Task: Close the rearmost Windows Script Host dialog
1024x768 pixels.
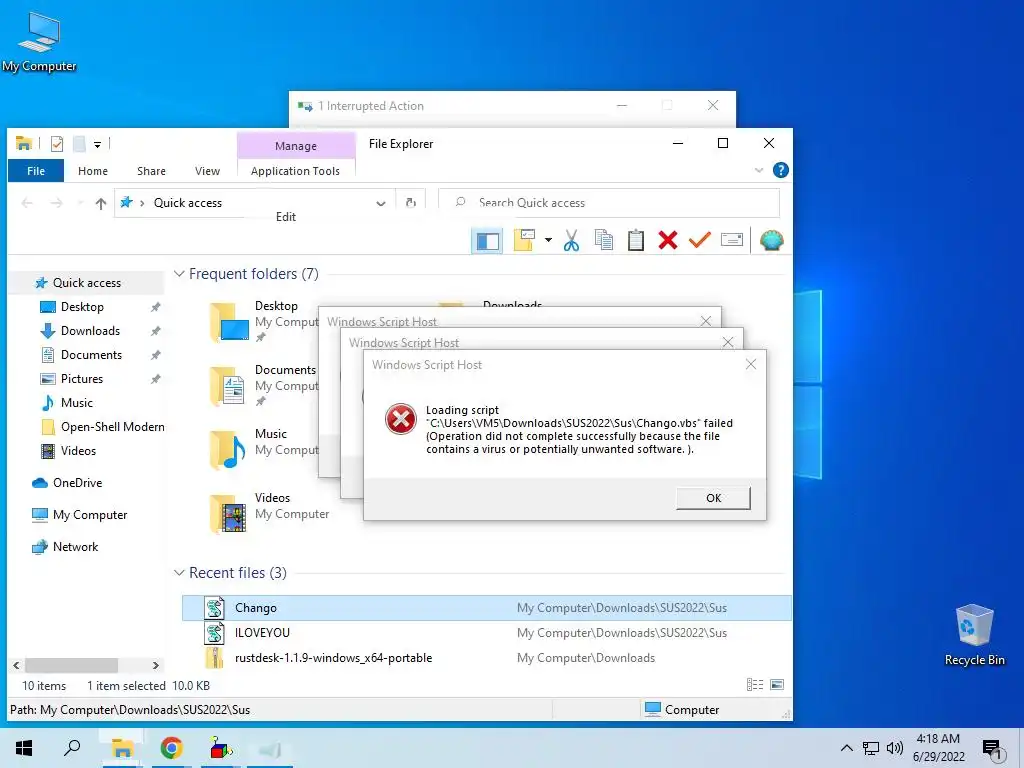Action: [x=706, y=321]
